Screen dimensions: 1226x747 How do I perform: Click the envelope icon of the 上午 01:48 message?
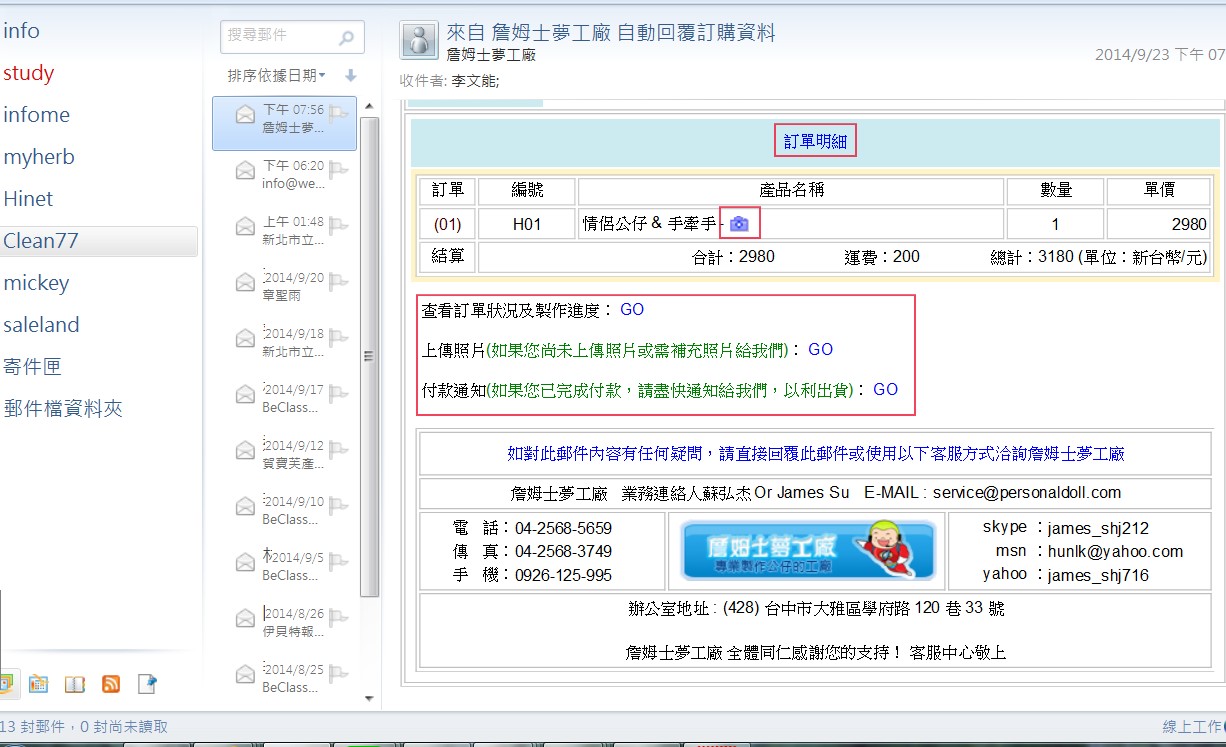click(x=245, y=227)
